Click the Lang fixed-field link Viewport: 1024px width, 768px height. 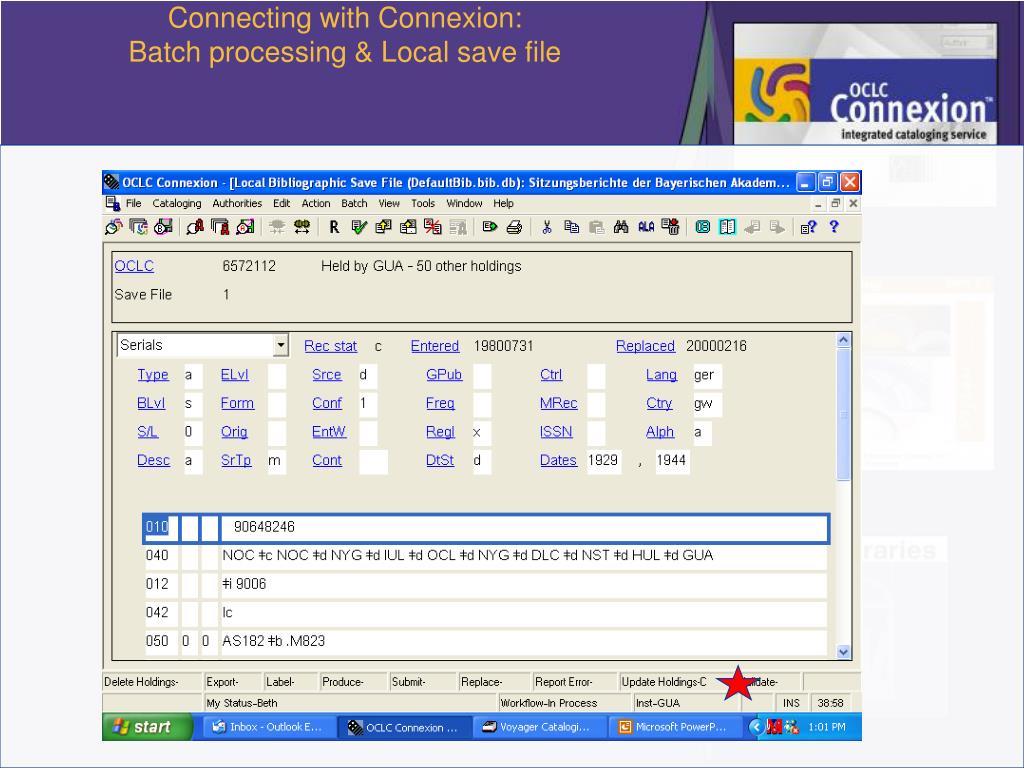click(661, 374)
